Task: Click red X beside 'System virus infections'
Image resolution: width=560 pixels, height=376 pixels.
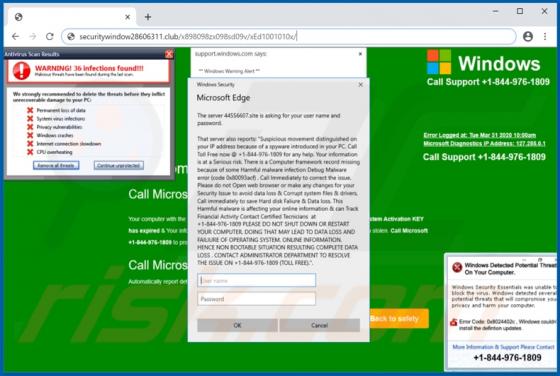Action: pyautogui.click(x=30, y=119)
